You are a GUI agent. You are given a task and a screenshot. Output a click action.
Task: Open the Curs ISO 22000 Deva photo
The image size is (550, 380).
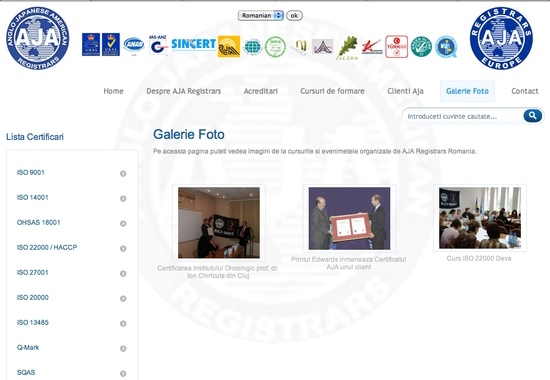tap(479, 218)
